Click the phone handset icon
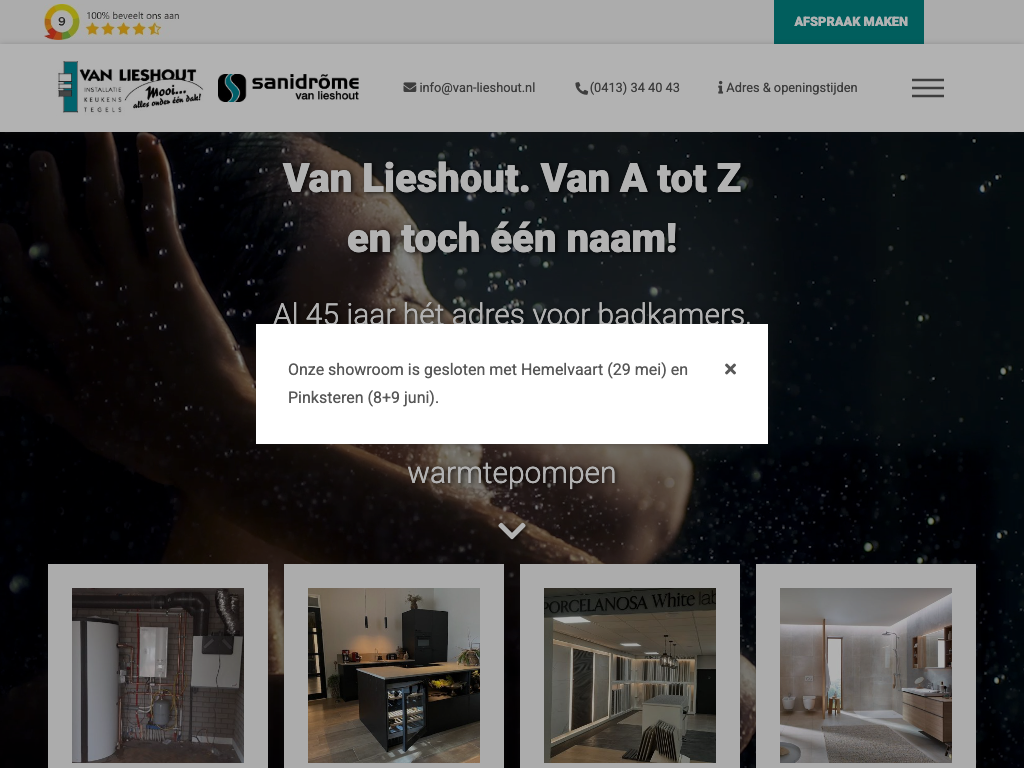Viewport: 1024px width, 768px height. [x=581, y=88]
